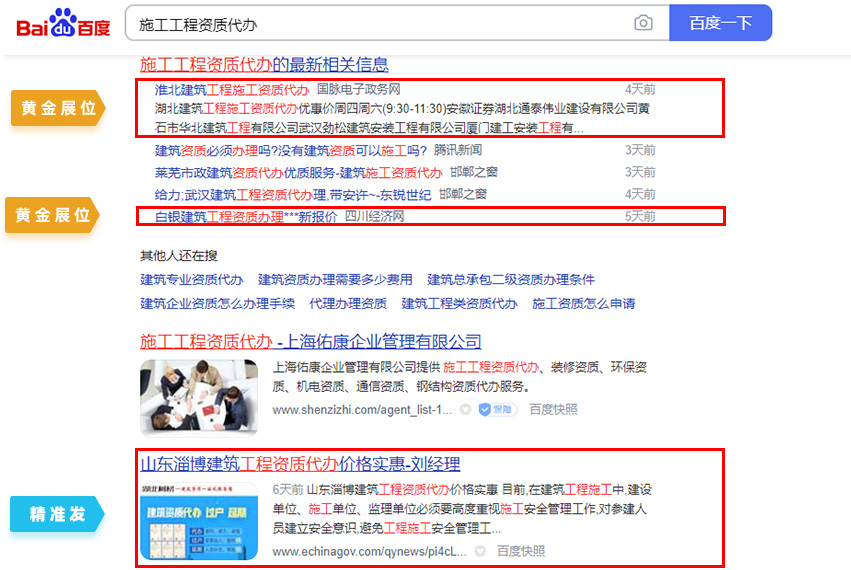Click the Baidu logo
Screen dimensions: 851x570
click(63, 23)
